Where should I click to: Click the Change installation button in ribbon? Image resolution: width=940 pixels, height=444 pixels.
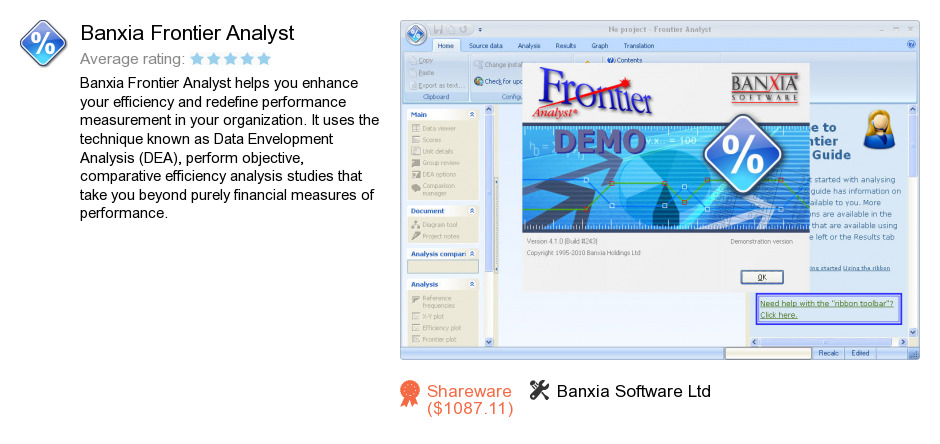tap(499, 64)
